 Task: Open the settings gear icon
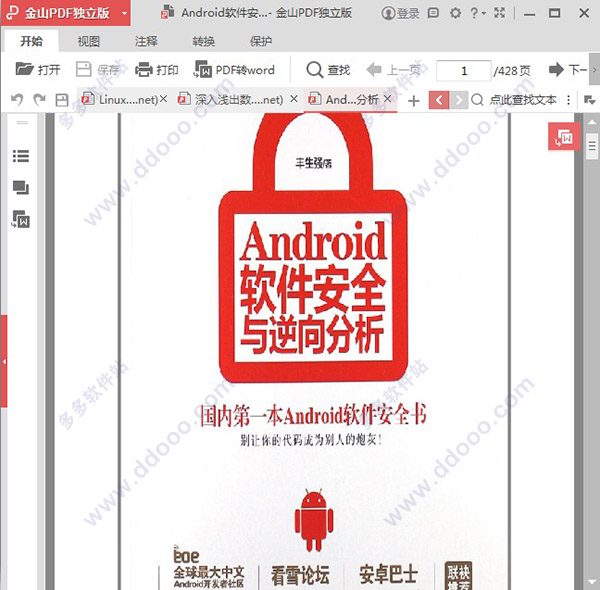click(455, 13)
